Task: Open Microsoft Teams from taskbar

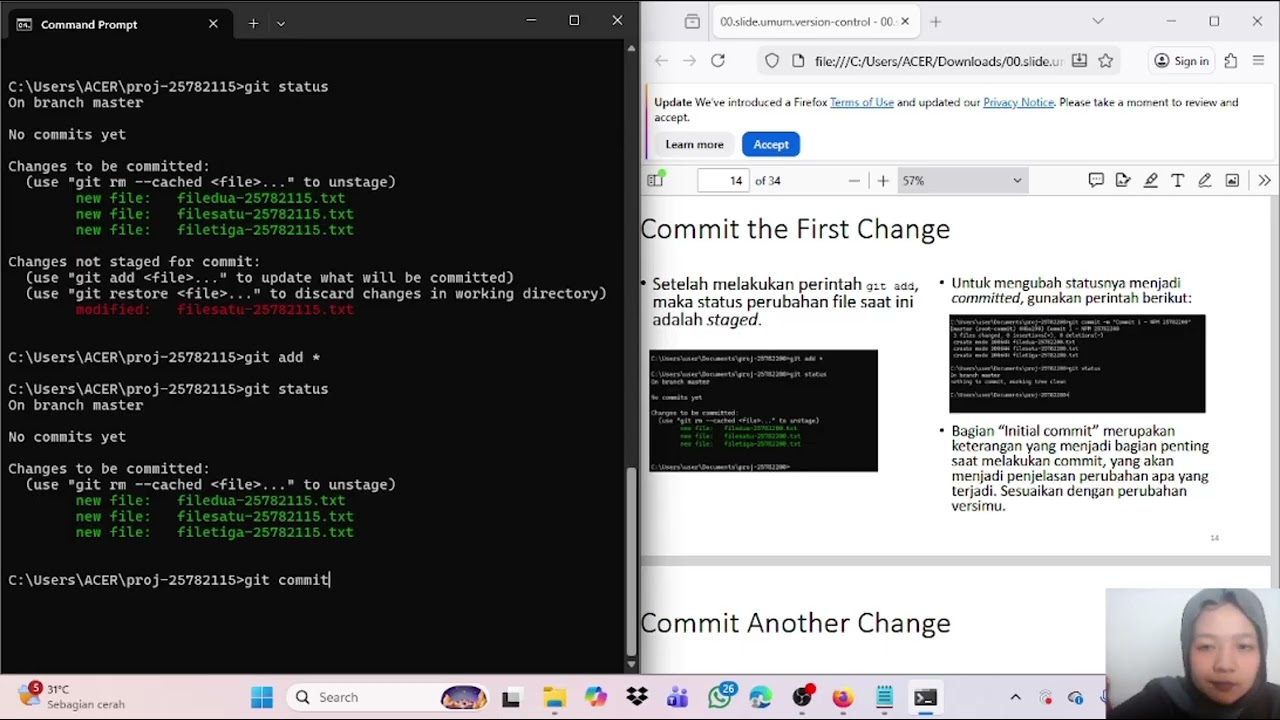Action: coord(678,697)
